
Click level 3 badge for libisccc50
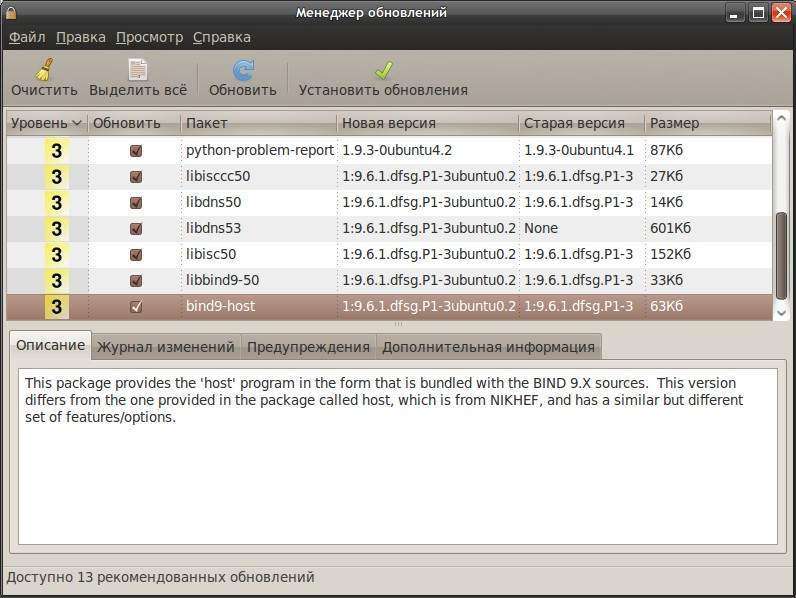tap(56, 177)
